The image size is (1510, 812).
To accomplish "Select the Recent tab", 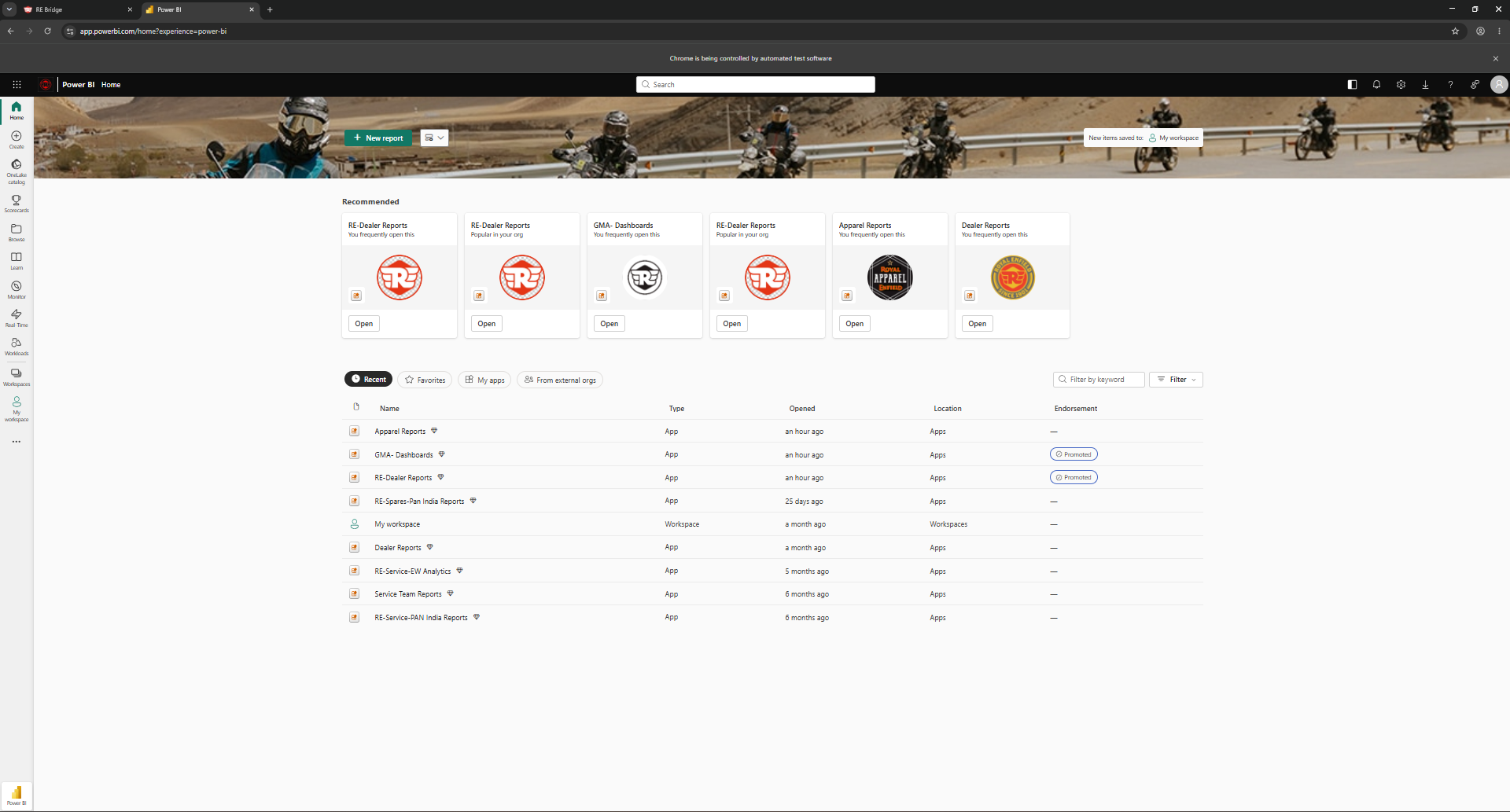I will tap(368, 379).
